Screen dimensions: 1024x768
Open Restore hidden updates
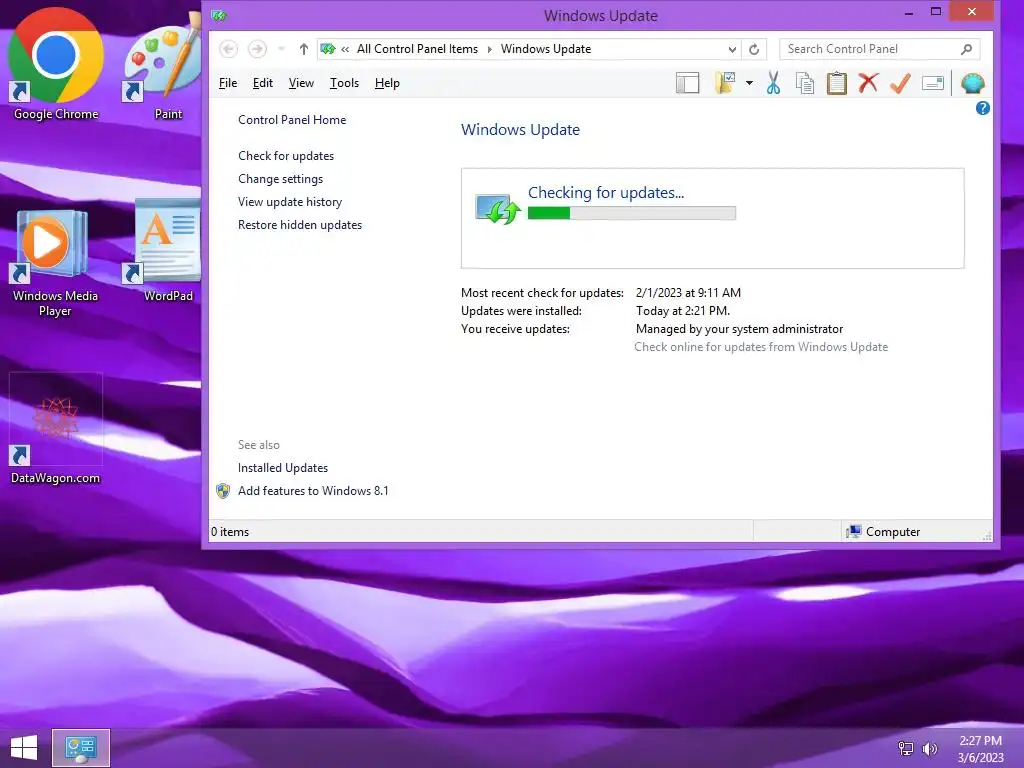[300, 225]
